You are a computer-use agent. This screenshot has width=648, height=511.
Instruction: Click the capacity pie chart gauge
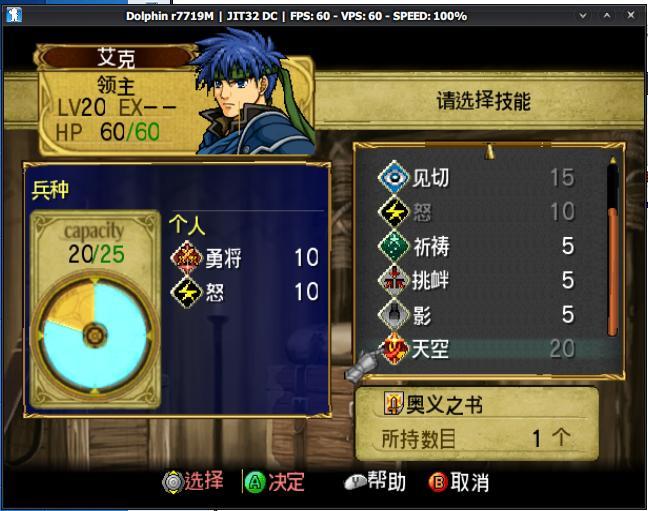pyautogui.click(x=95, y=335)
